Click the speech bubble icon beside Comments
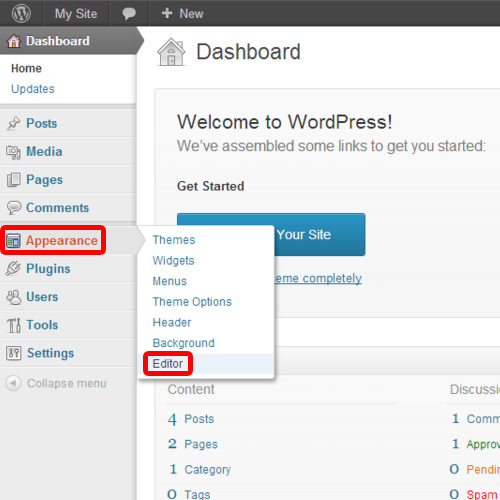 click(x=14, y=208)
